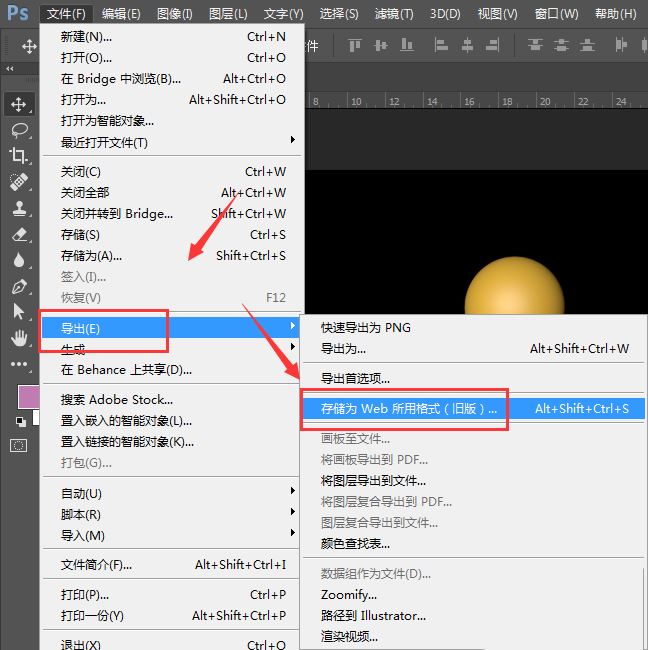648x650 pixels.
Task: Select the Hand tool
Action: 19,338
